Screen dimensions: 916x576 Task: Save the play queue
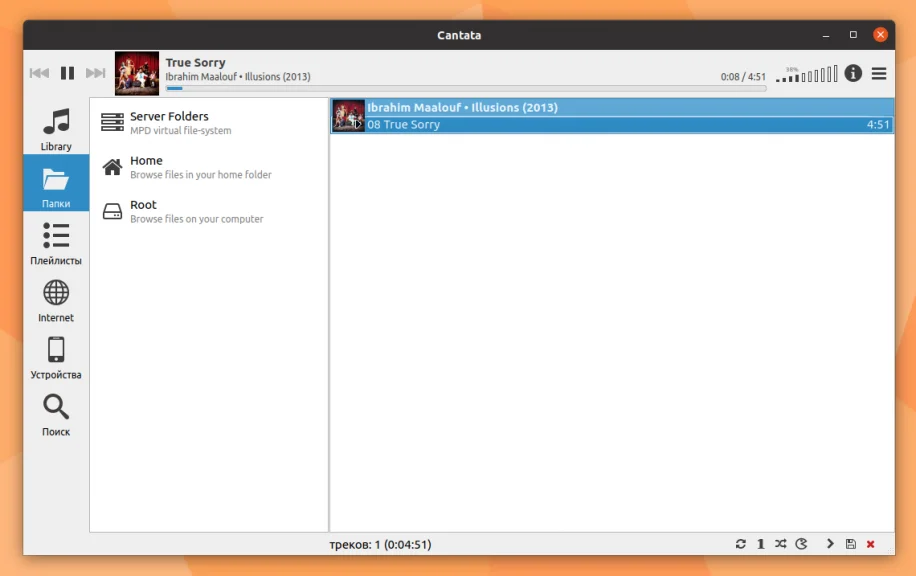pos(851,544)
